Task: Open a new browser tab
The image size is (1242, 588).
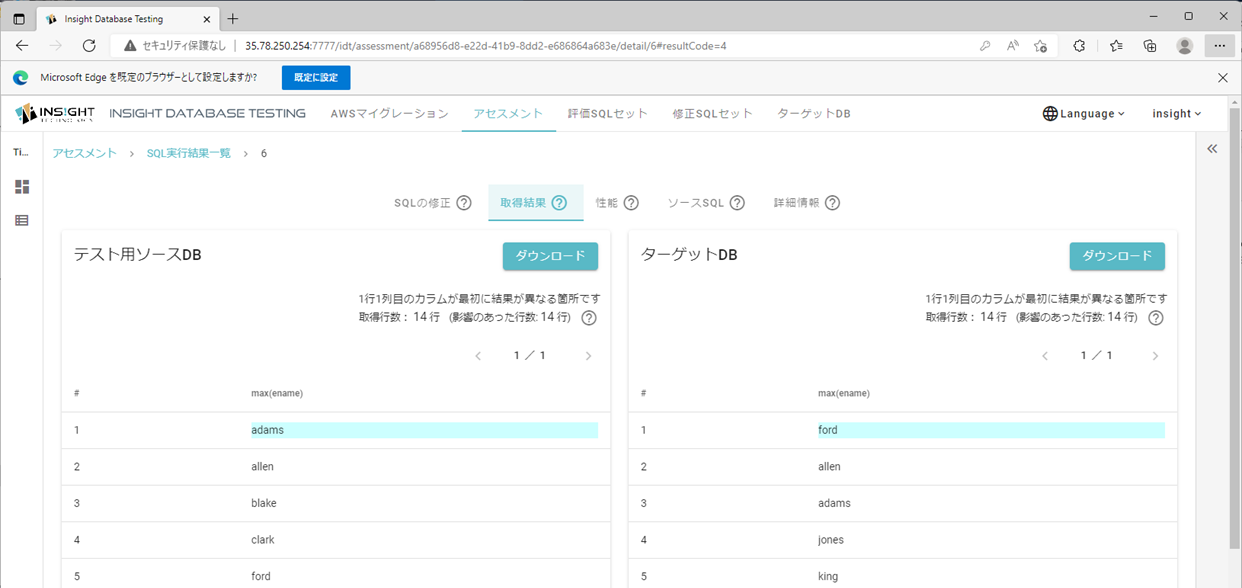Action: 233,19
